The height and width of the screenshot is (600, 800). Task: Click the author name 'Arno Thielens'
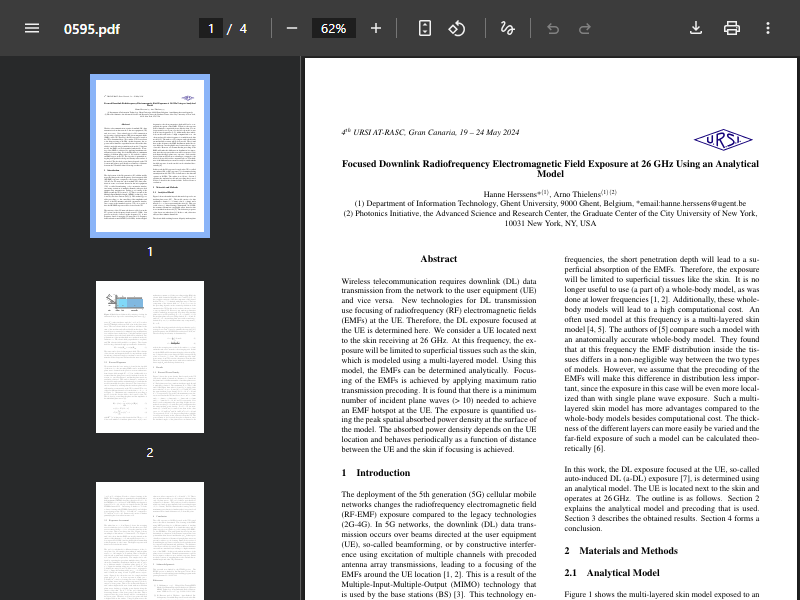coord(577,194)
